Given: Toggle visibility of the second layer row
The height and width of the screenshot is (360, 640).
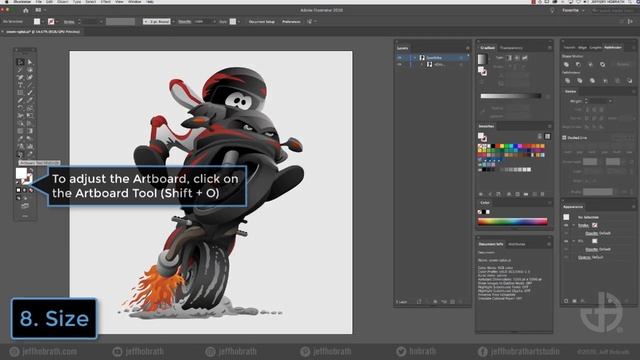Looking at the screenshot, I should (x=399, y=64).
